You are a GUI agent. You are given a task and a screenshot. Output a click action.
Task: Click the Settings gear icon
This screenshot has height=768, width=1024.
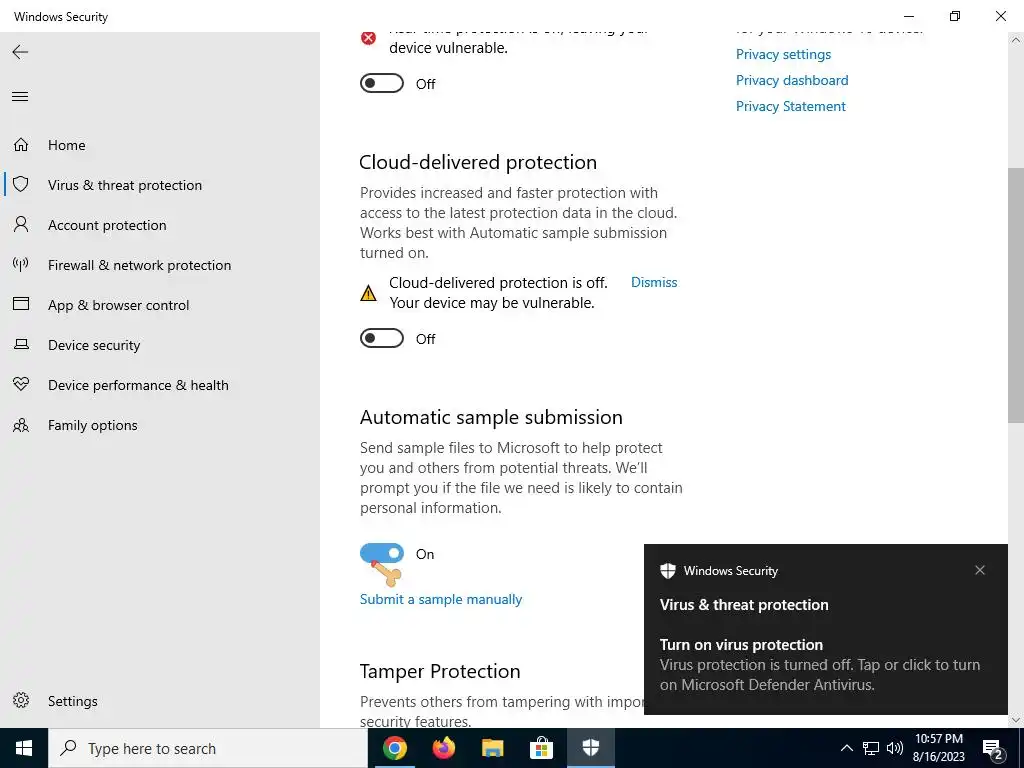(21, 700)
